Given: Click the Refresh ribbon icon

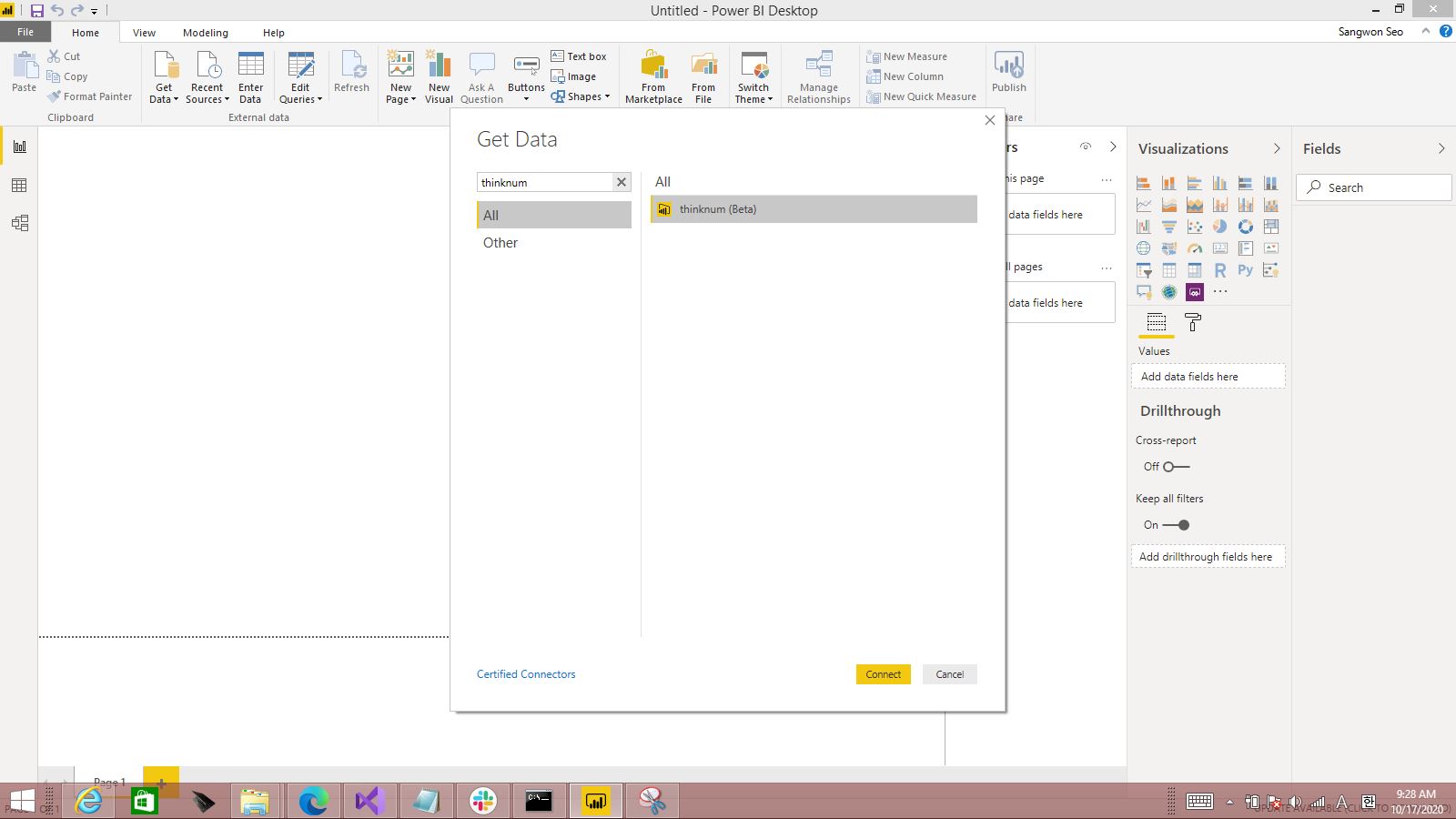Looking at the screenshot, I should 351,71.
